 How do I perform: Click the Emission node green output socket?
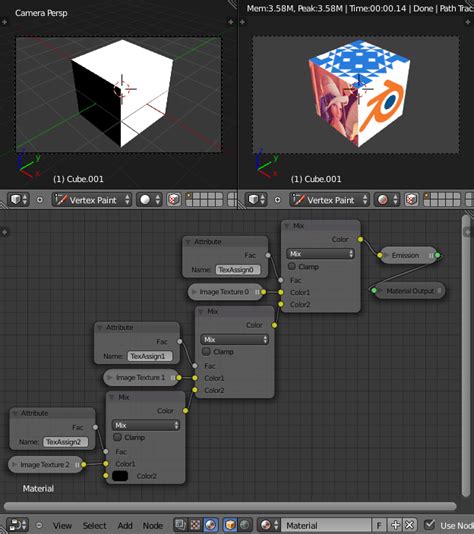coord(438,255)
